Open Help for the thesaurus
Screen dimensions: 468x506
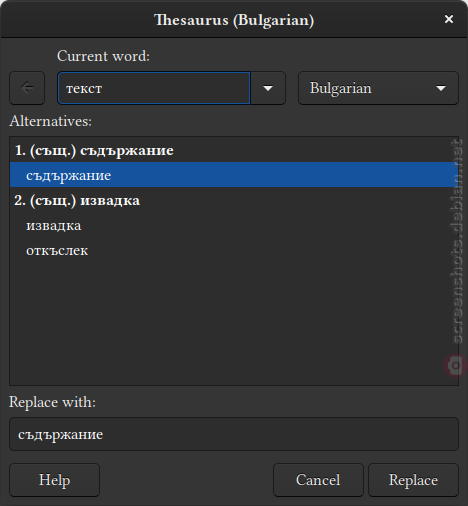tap(55, 480)
